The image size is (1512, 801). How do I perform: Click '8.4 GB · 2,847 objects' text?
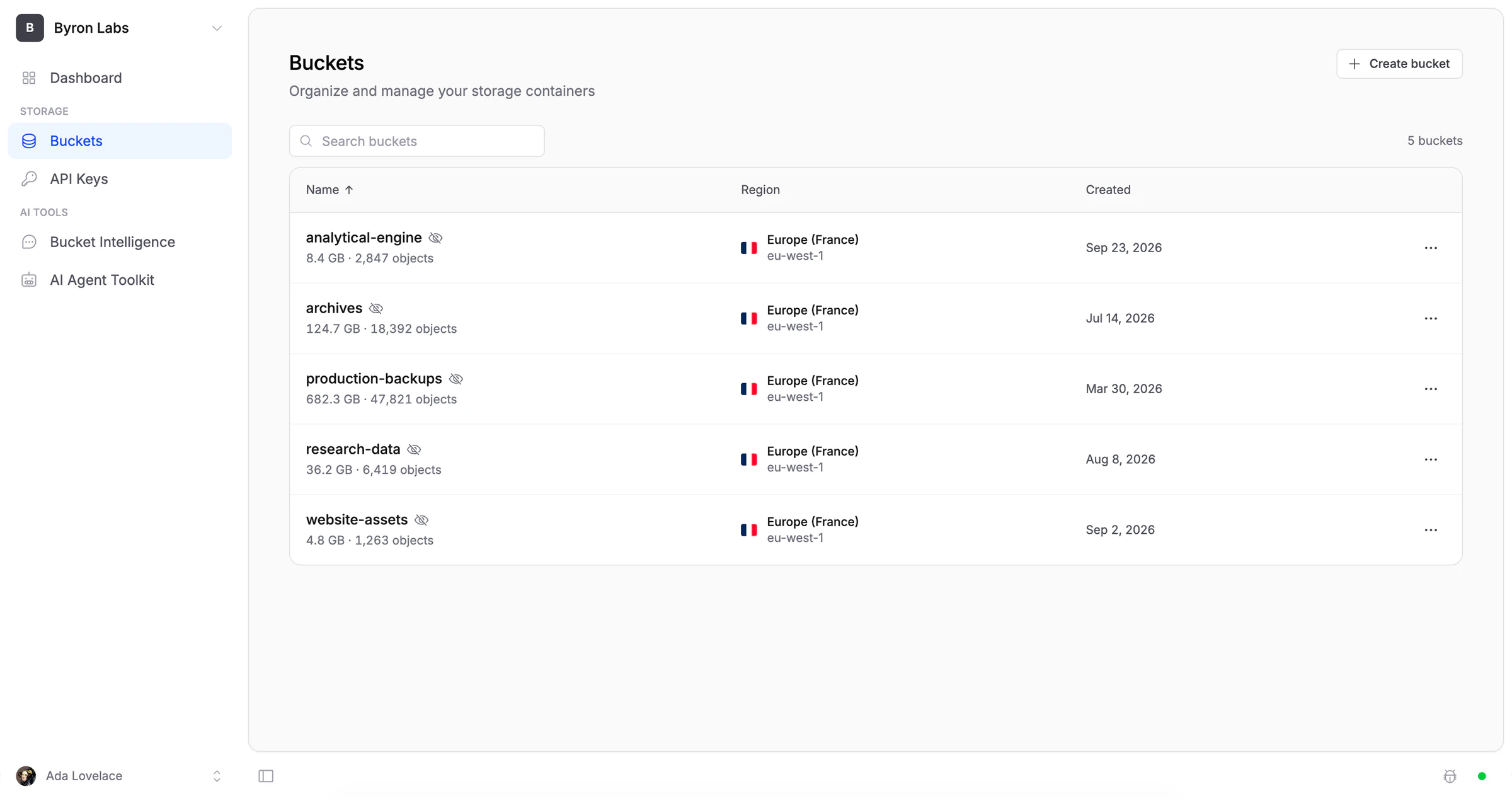(370, 258)
